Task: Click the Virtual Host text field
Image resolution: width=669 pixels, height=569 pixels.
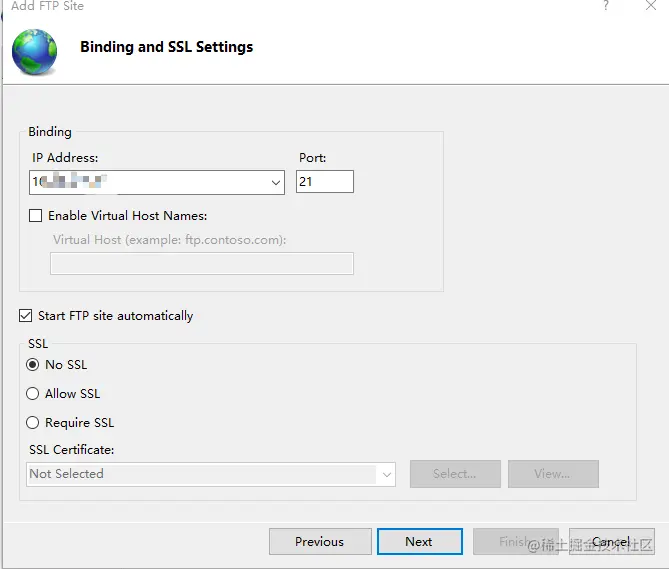Action: coord(202,264)
